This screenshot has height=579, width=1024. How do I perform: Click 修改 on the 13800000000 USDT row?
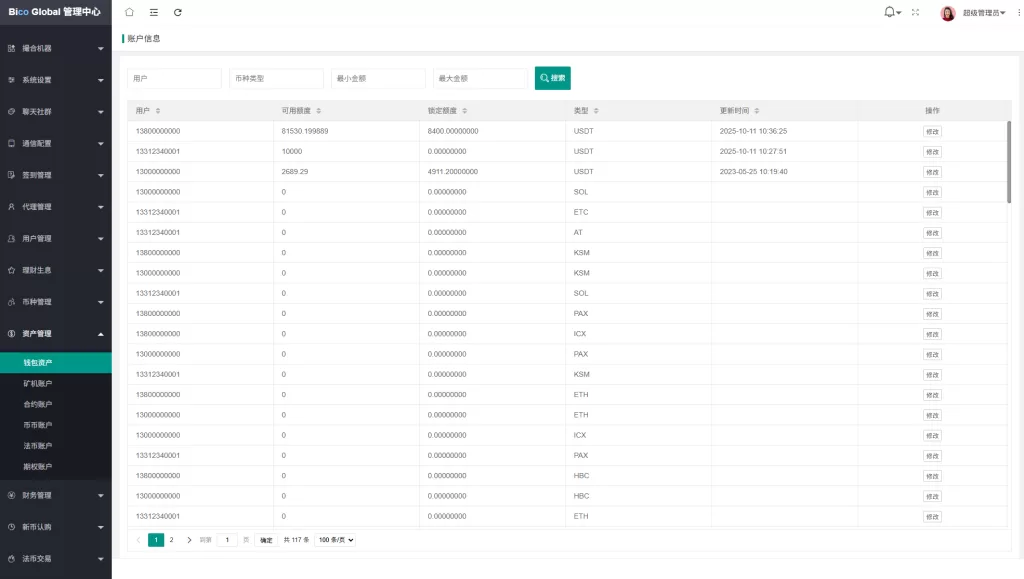pyautogui.click(x=932, y=131)
